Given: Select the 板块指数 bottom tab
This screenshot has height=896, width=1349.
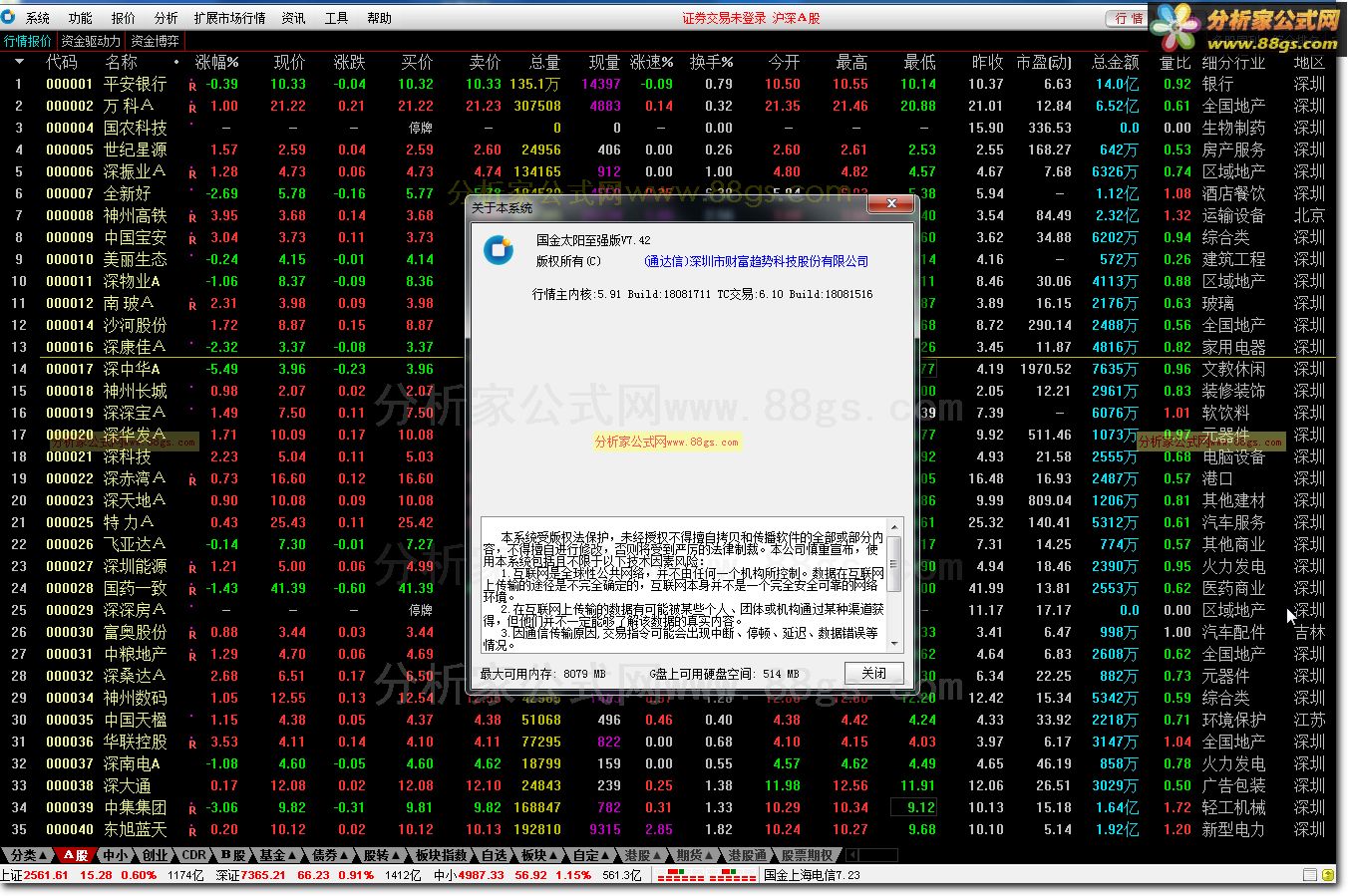Looking at the screenshot, I should click(442, 855).
